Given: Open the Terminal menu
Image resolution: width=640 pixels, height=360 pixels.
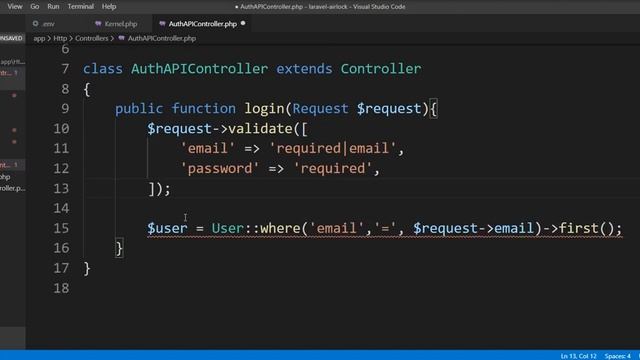Looking at the screenshot, I should [x=80, y=7].
